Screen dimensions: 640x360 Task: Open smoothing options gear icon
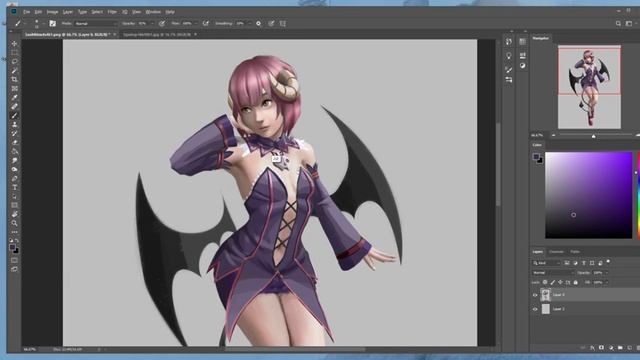click(258, 24)
